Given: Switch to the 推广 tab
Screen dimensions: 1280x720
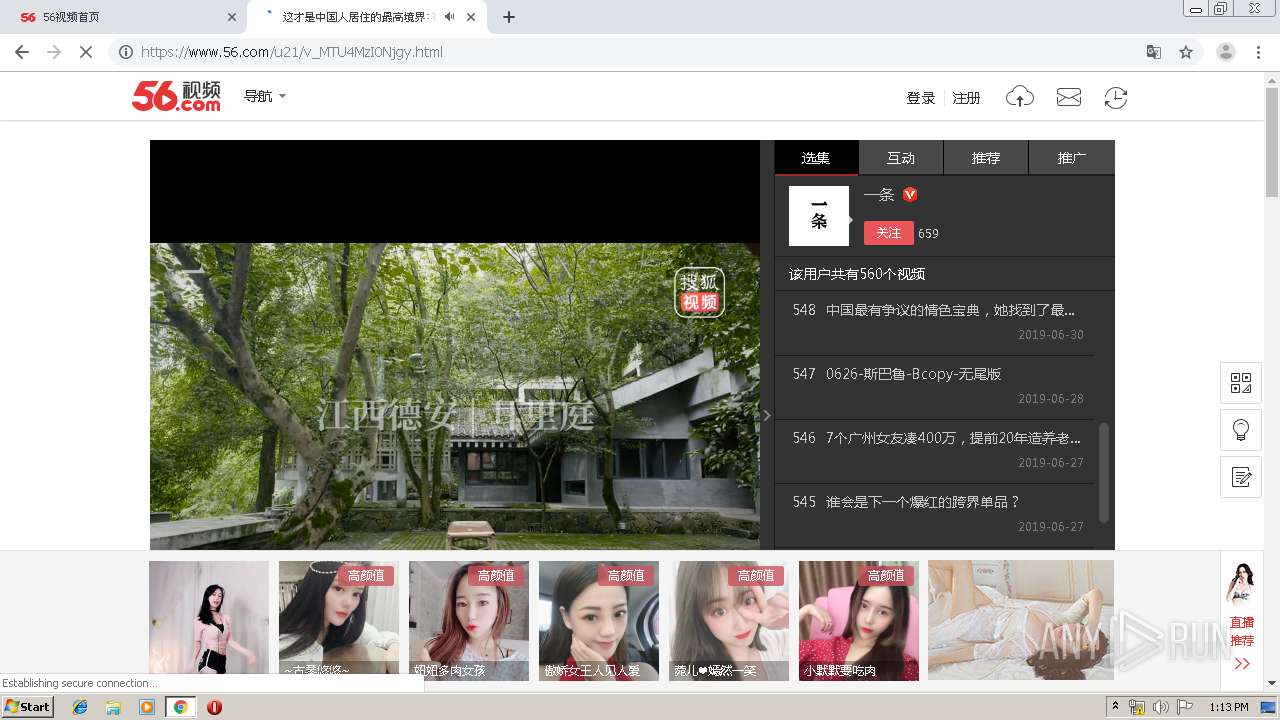Looking at the screenshot, I should tap(1072, 158).
